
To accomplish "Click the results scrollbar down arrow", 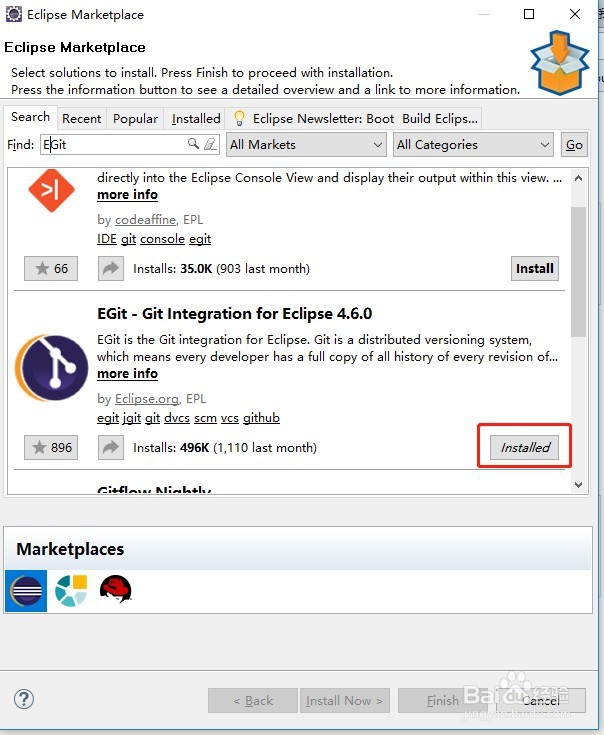I will [x=578, y=485].
